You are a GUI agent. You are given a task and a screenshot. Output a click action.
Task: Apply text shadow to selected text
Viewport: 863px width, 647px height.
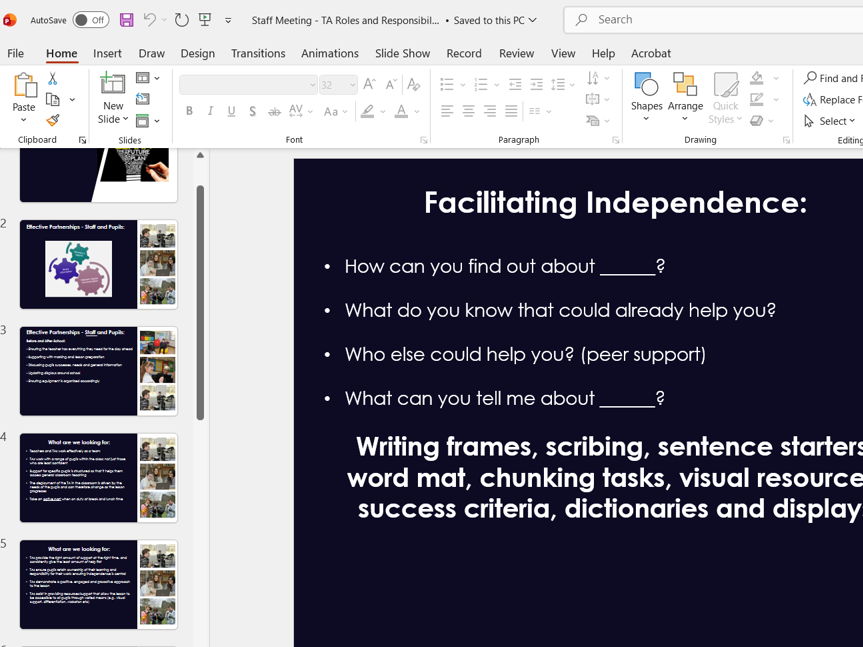coord(252,111)
